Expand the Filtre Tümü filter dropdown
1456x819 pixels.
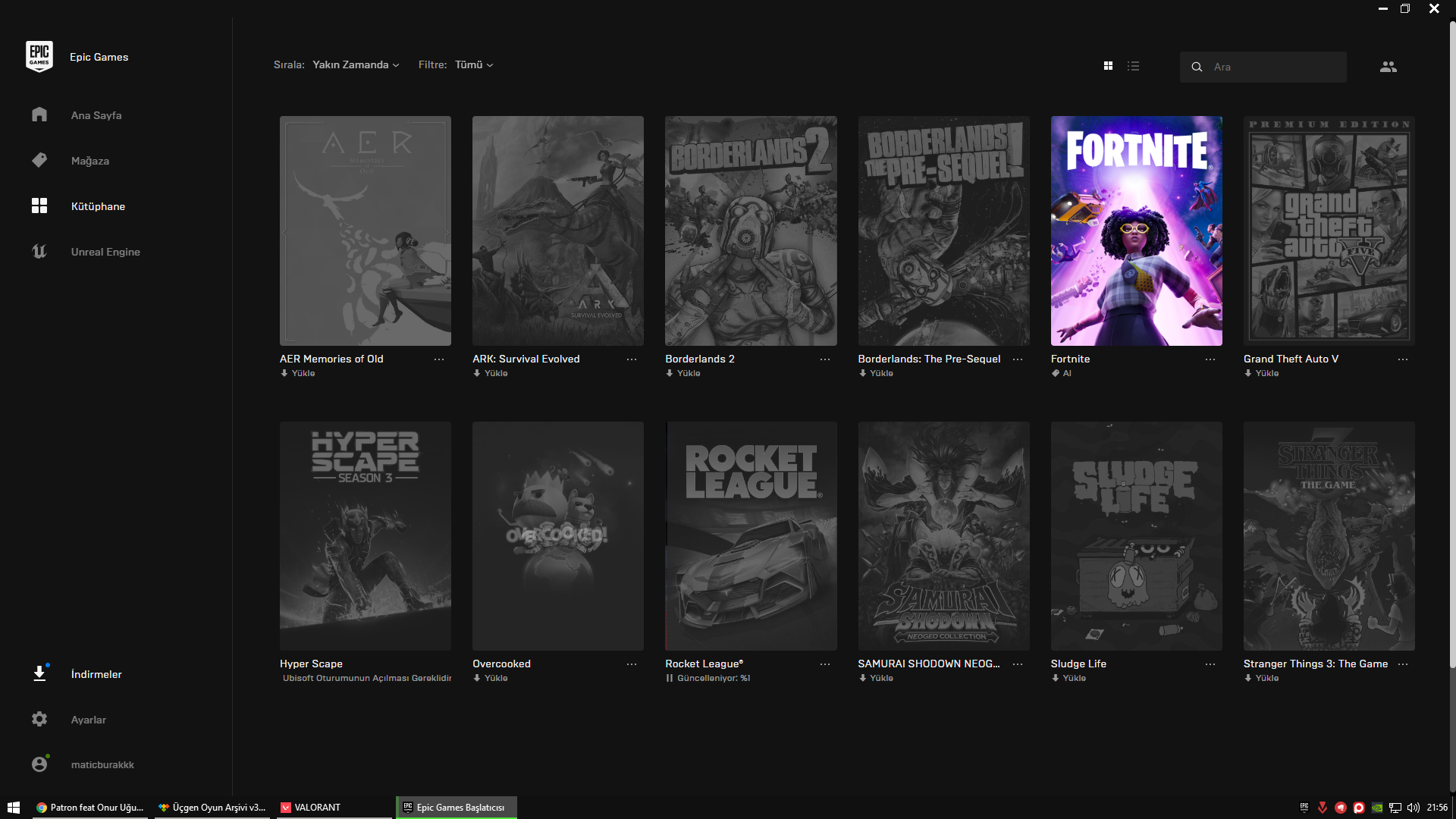click(x=474, y=65)
